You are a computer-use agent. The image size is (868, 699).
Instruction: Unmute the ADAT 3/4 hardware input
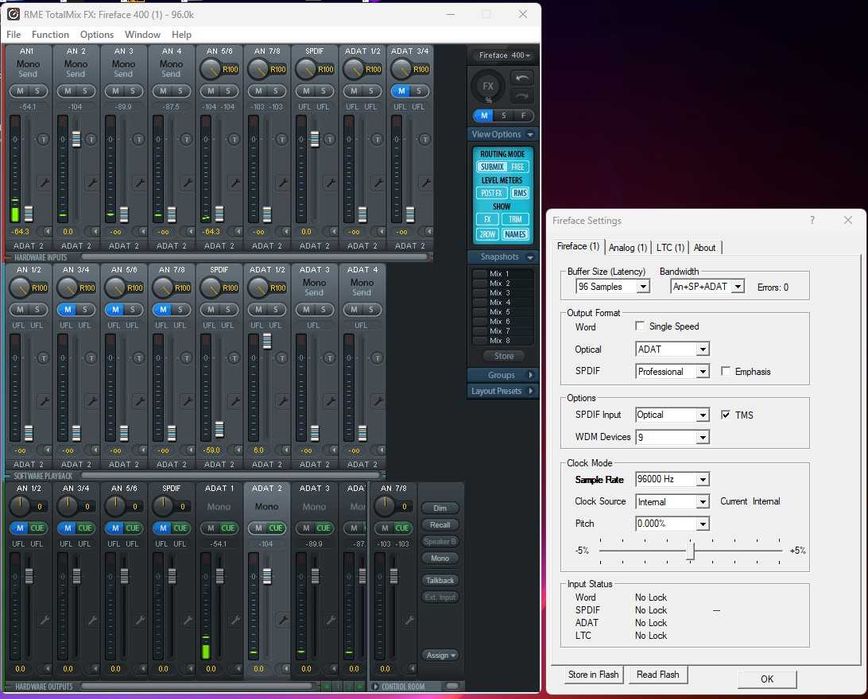(401, 91)
